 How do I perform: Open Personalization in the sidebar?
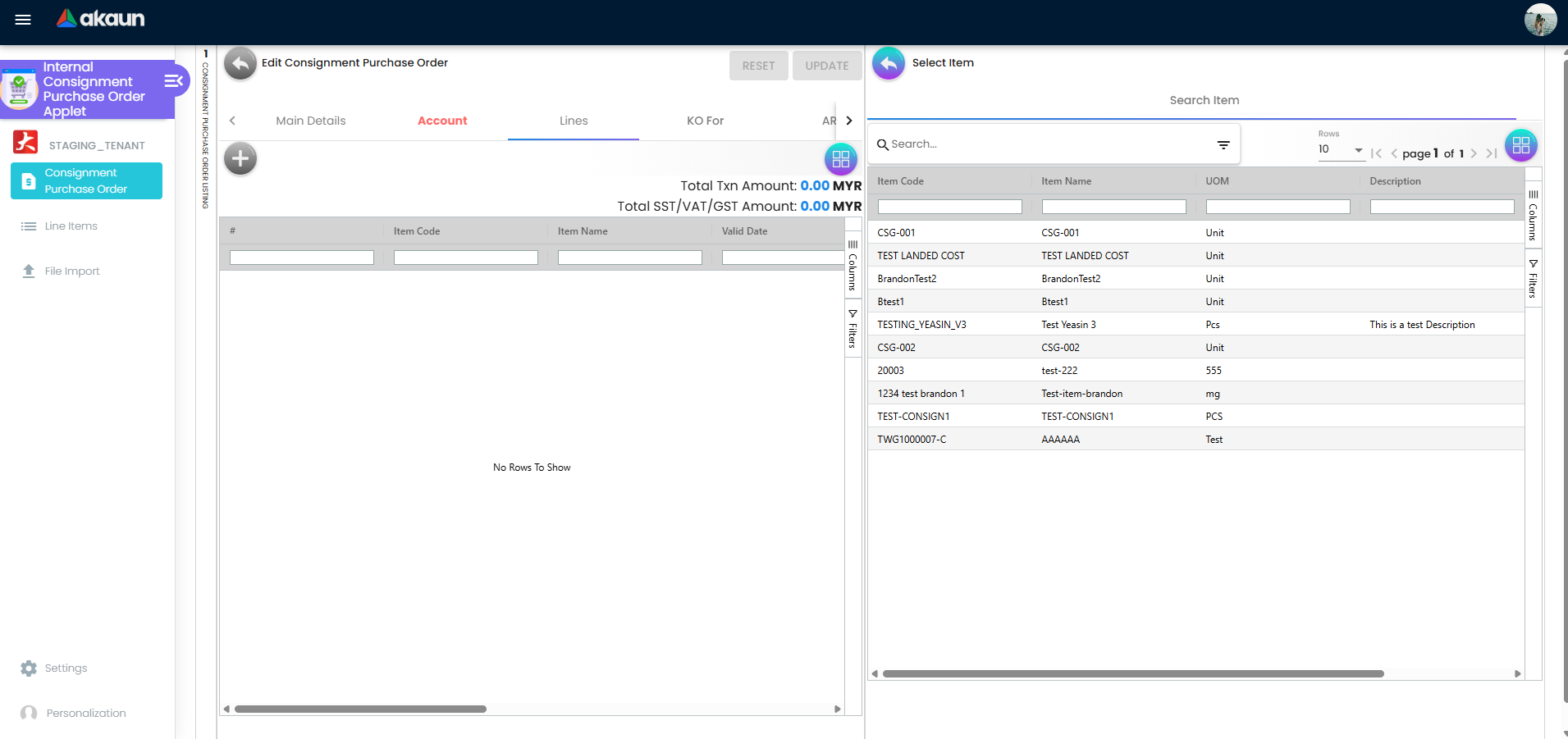click(73, 713)
